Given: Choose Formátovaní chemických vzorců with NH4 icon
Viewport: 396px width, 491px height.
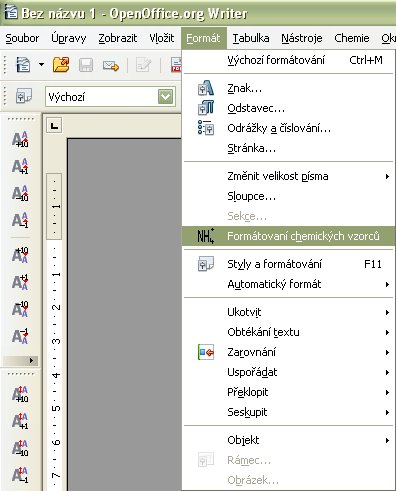Looking at the screenshot, I should click(x=289, y=236).
